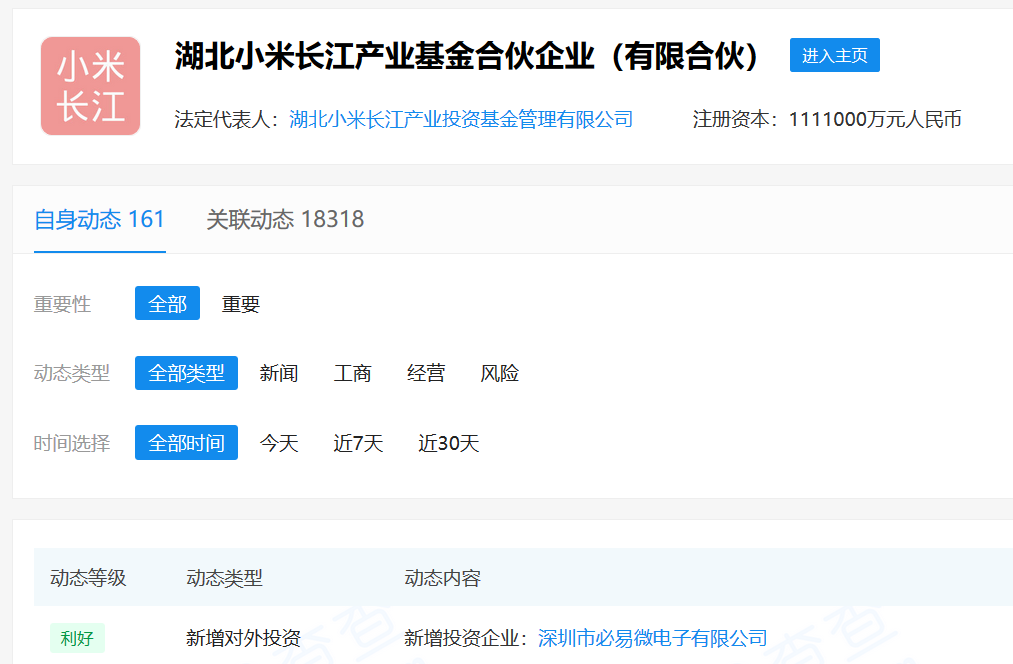1013x664 pixels.
Task: Filter time range to 近7天
Action: 358,443
